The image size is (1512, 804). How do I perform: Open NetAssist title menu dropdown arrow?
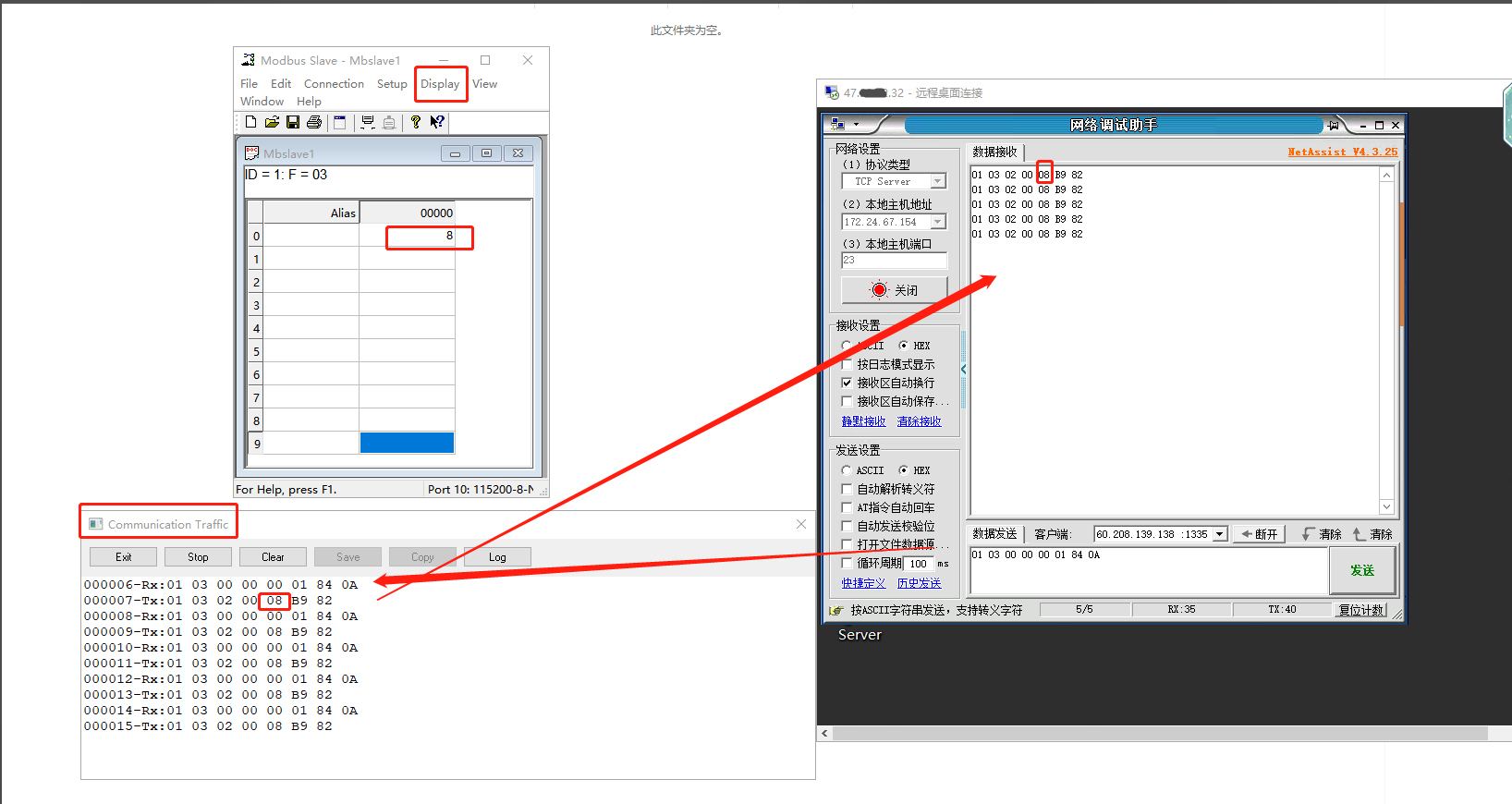[857, 125]
